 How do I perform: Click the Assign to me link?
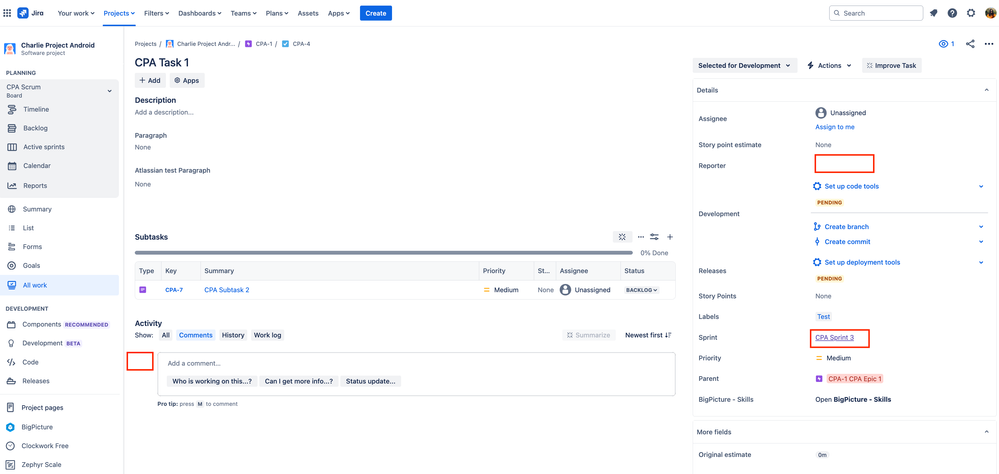coord(835,127)
